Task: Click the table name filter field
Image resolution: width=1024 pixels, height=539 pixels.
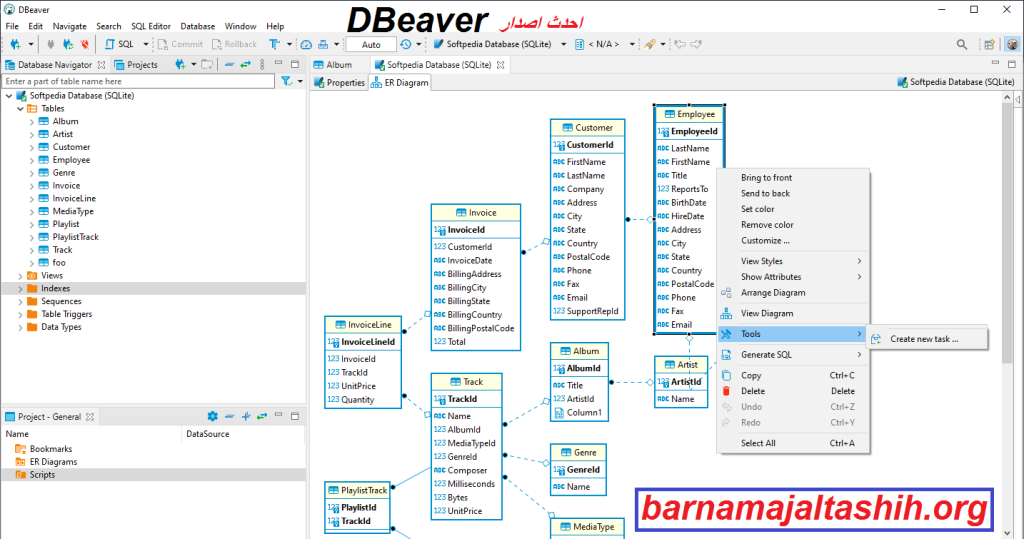Action: coord(138,81)
